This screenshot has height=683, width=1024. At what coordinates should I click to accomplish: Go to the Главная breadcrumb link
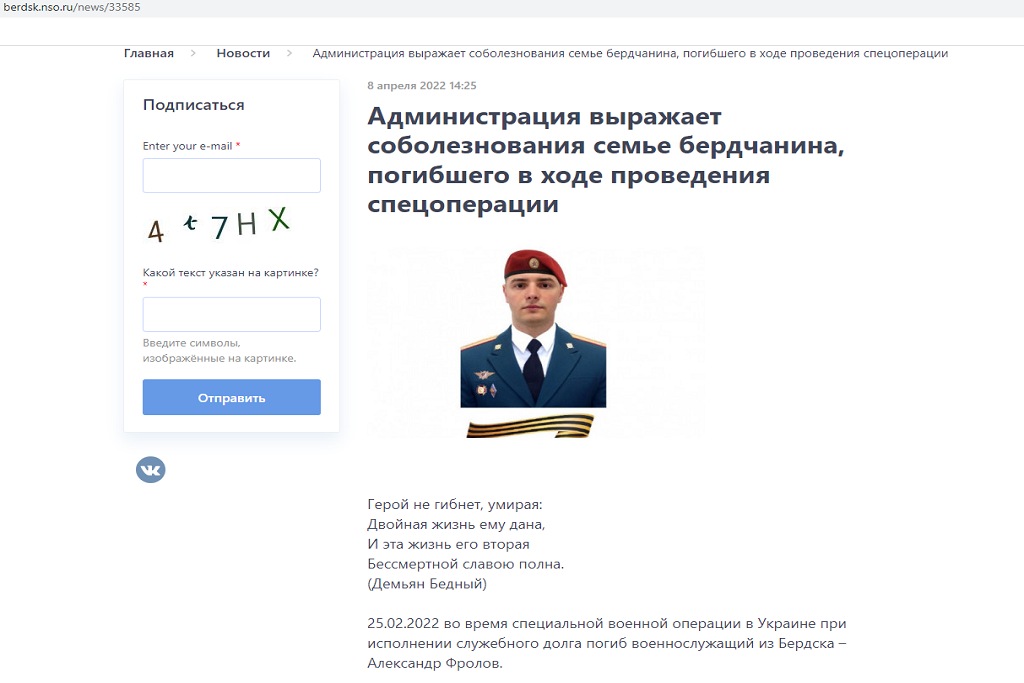[x=149, y=53]
